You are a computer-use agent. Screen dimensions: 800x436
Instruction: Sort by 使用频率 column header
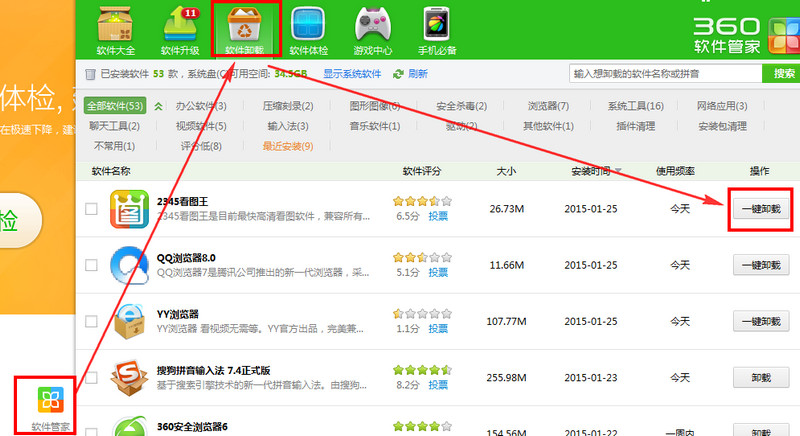(x=675, y=171)
